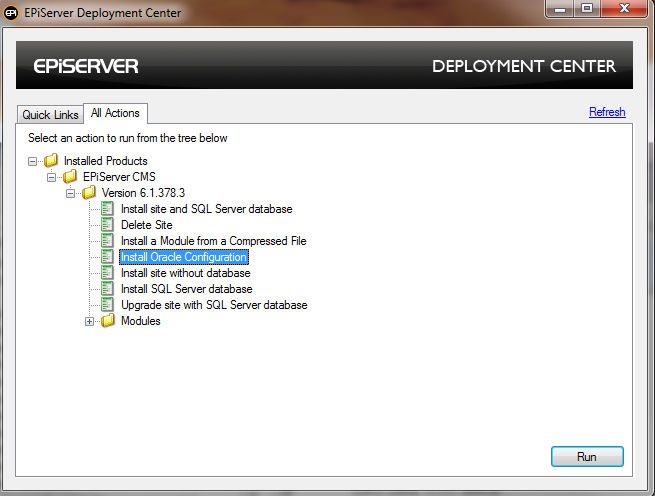
Task: Click the Installed Products folder icon
Action: [x=51, y=160]
